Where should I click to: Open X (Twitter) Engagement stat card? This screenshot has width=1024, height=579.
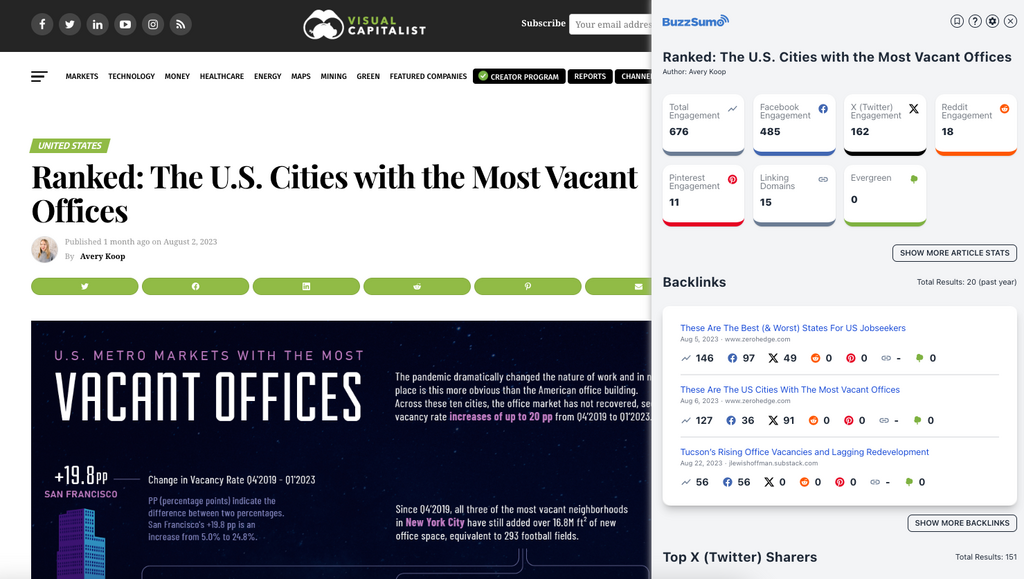click(885, 125)
